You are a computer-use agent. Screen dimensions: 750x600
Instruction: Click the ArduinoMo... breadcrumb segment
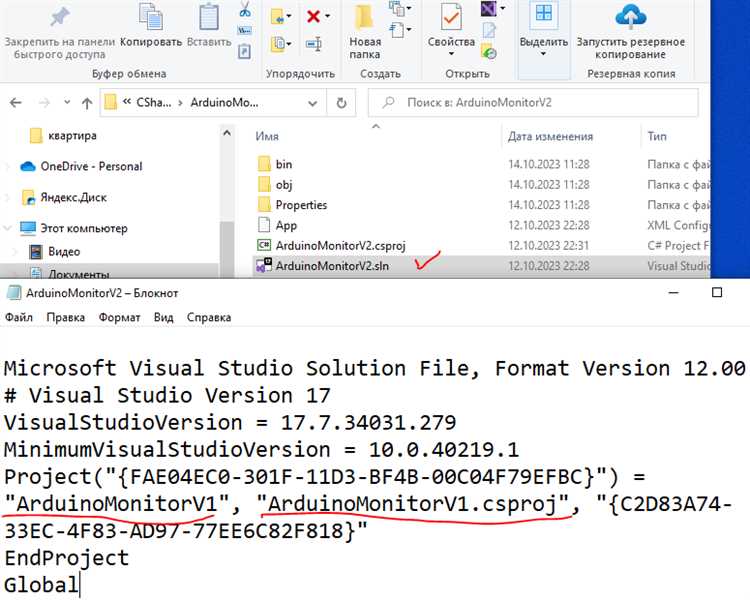point(224,102)
